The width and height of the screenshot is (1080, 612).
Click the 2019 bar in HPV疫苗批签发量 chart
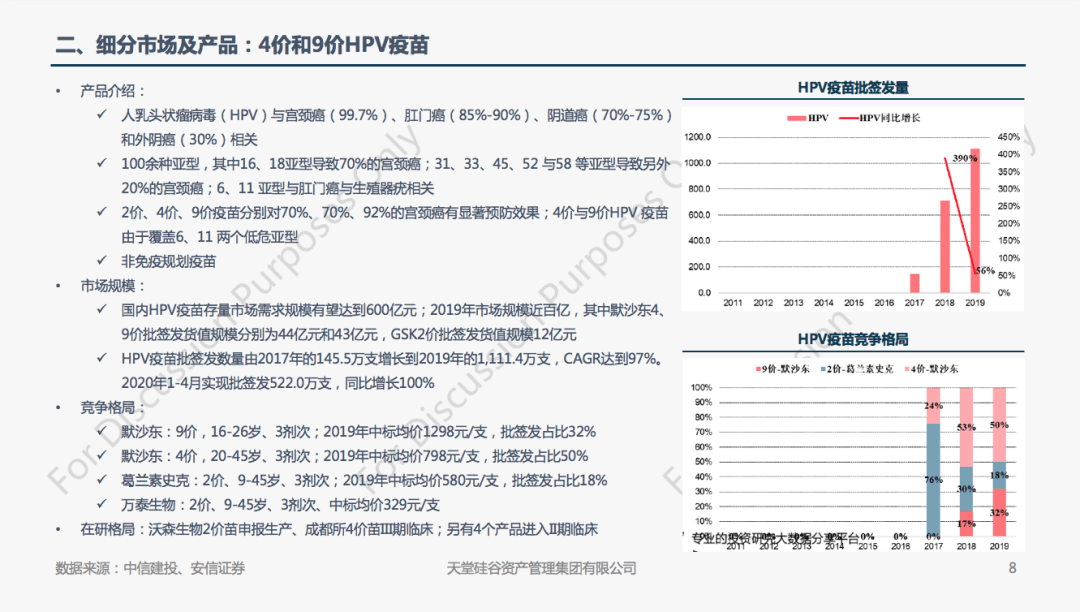pyautogui.click(x=975, y=221)
